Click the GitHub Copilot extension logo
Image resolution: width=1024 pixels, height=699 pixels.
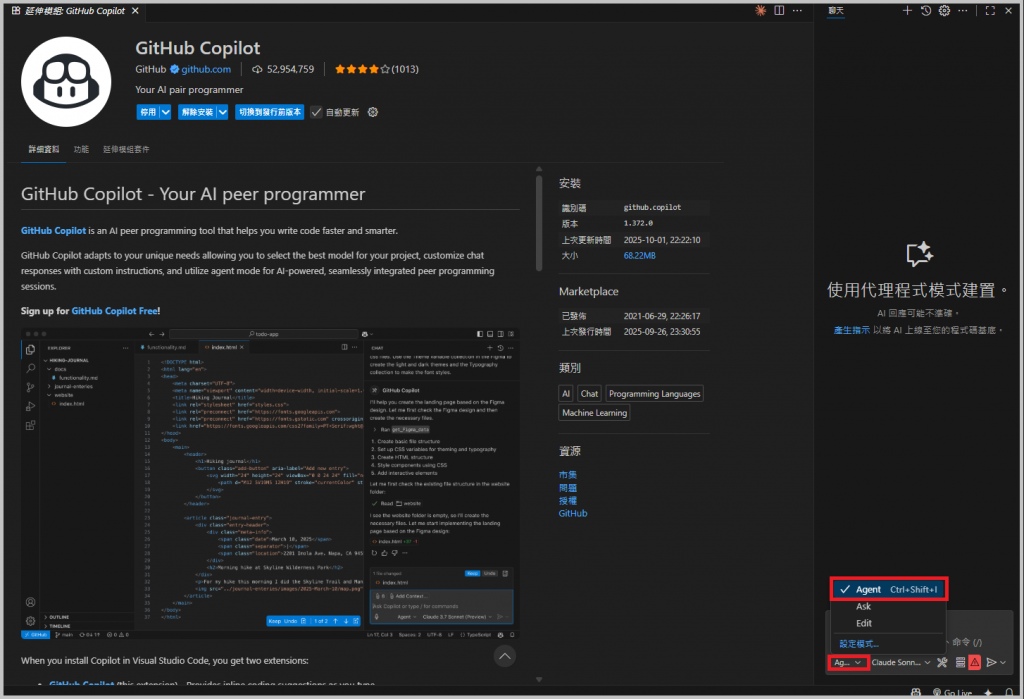click(66, 82)
